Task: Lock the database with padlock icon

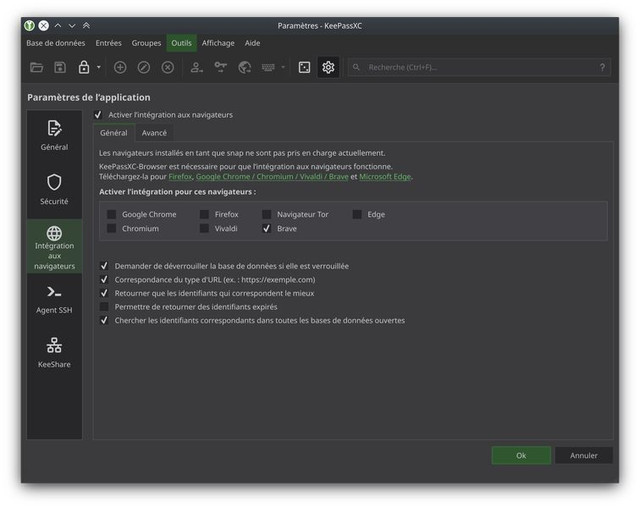Action: [x=84, y=67]
